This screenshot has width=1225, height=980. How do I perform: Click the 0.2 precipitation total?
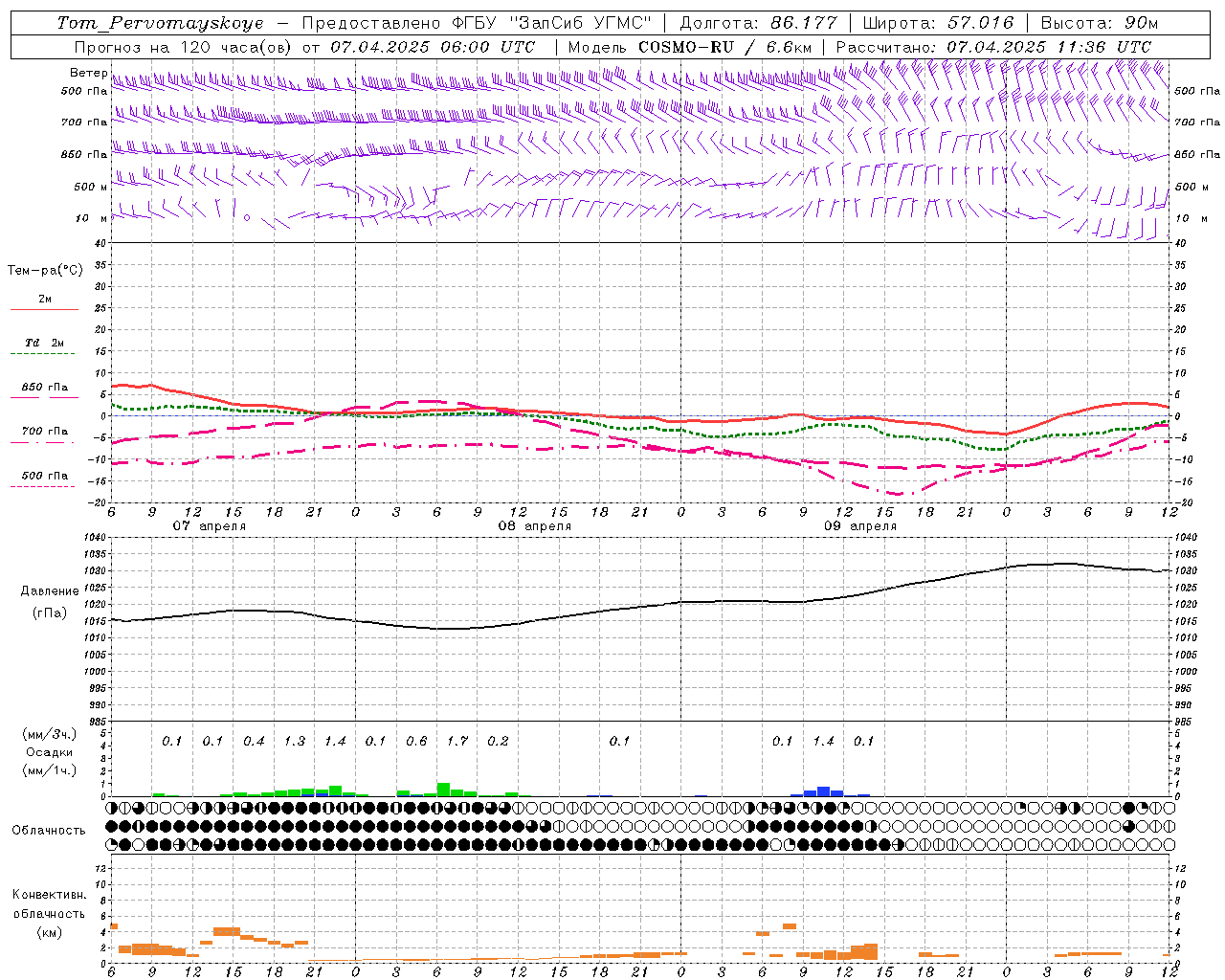pyautogui.click(x=498, y=742)
